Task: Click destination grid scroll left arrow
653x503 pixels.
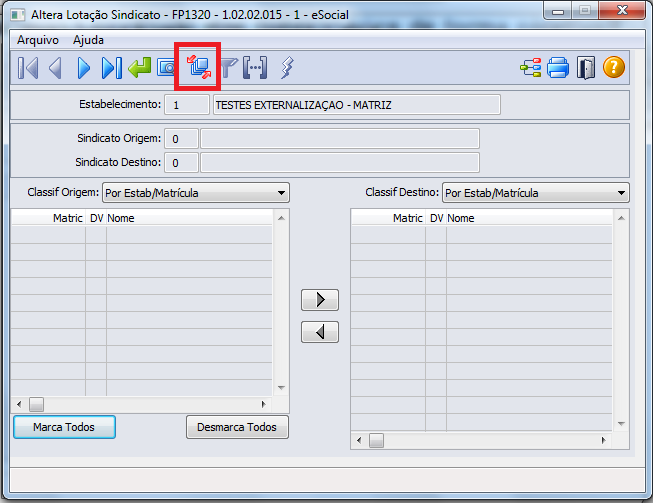Action: [x=359, y=440]
